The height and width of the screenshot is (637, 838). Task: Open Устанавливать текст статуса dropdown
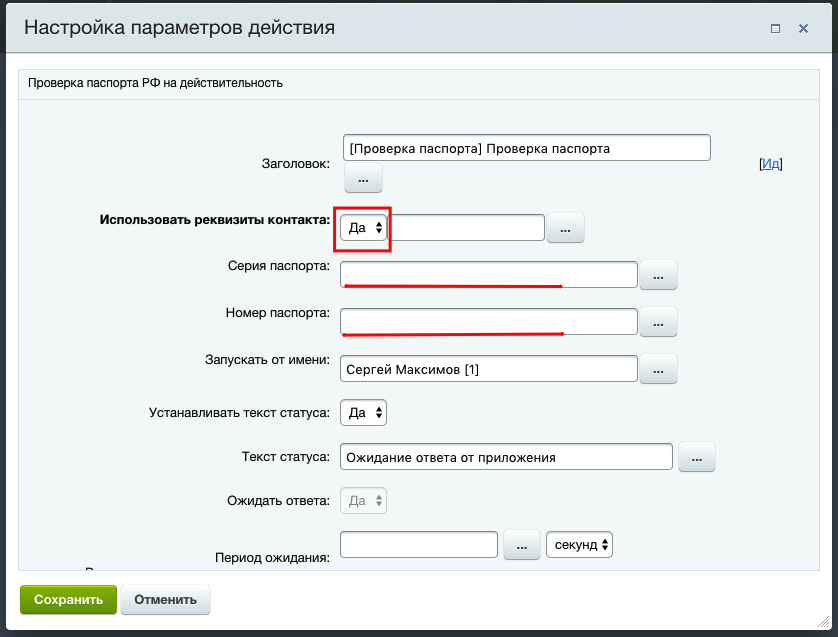pyautogui.click(x=364, y=412)
